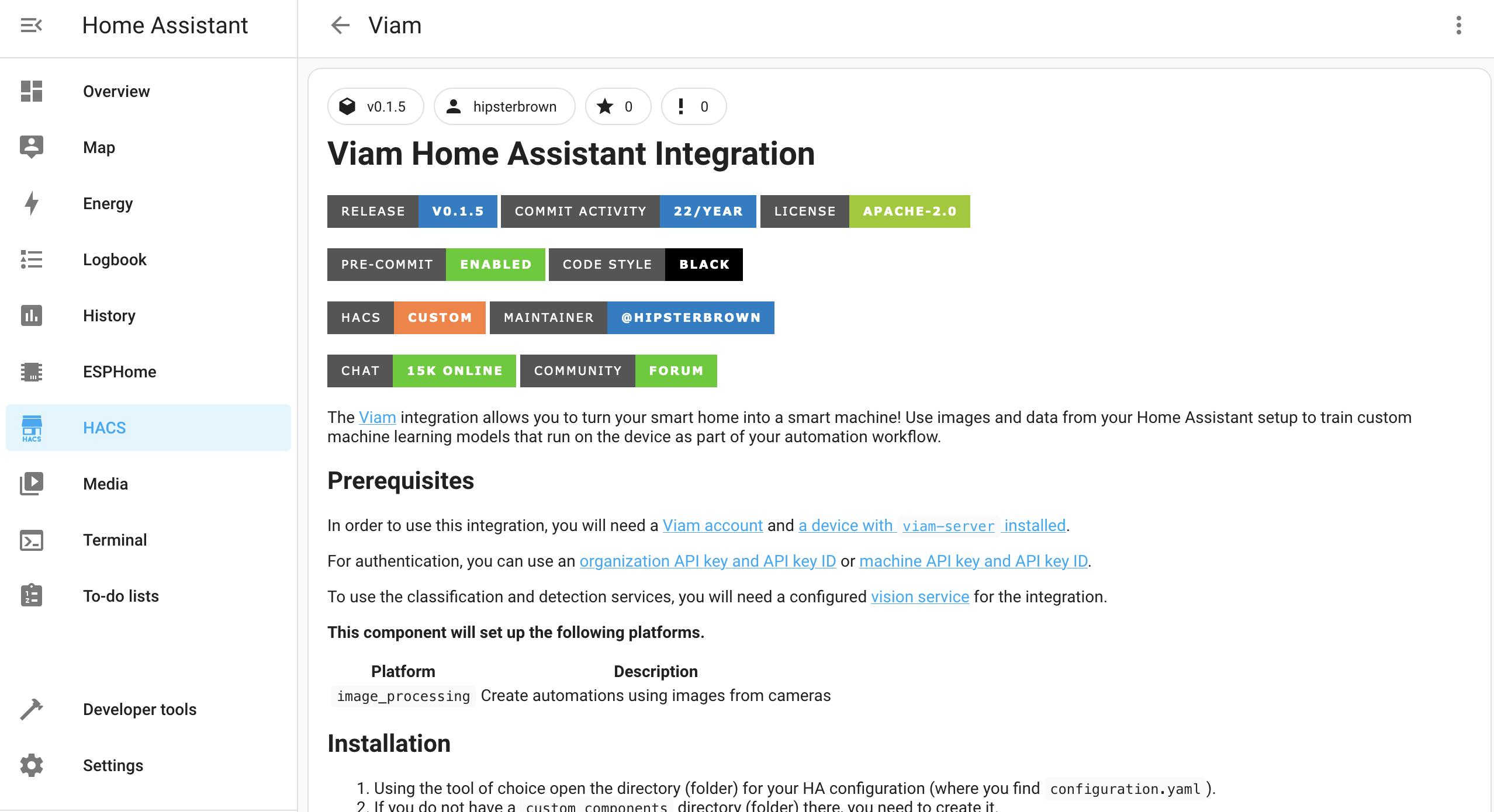The width and height of the screenshot is (1494, 812).
Task: Click the FORUM community badge
Action: (676, 371)
